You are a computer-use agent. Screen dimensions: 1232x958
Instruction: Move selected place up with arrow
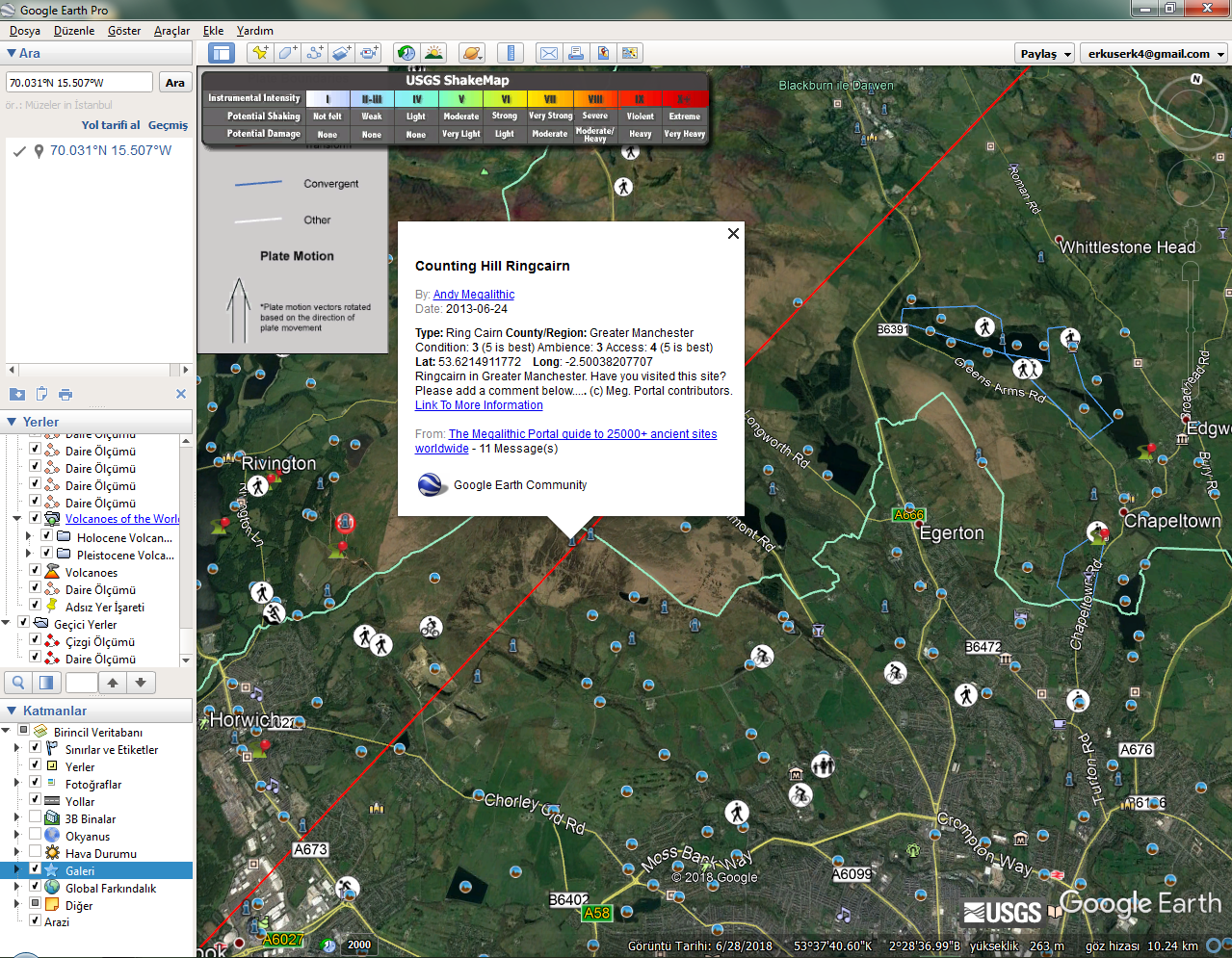(x=113, y=683)
